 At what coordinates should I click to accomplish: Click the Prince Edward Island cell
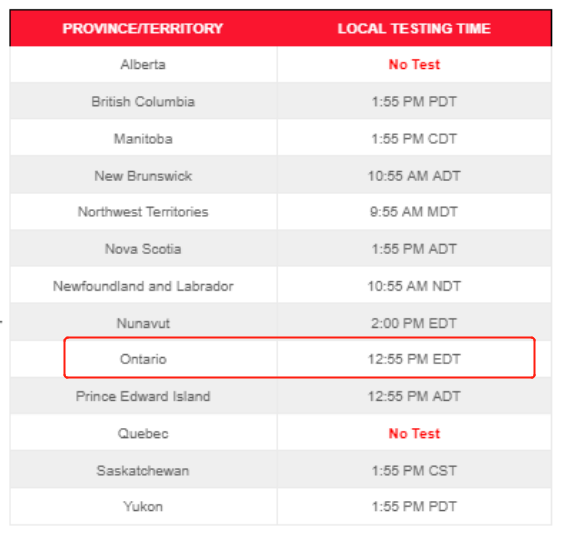pyautogui.click(x=143, y=396)
